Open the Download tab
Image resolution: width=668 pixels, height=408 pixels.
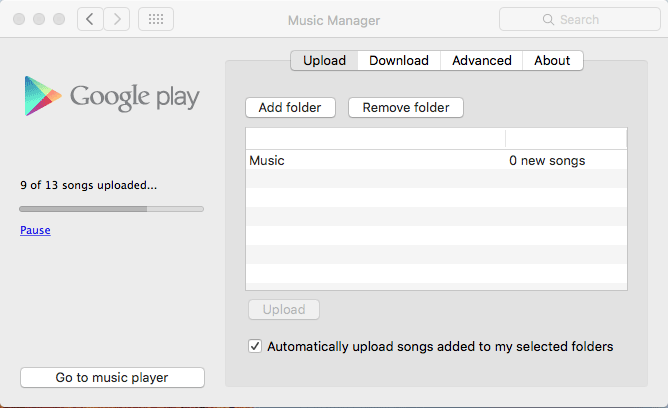coord(398,60)
